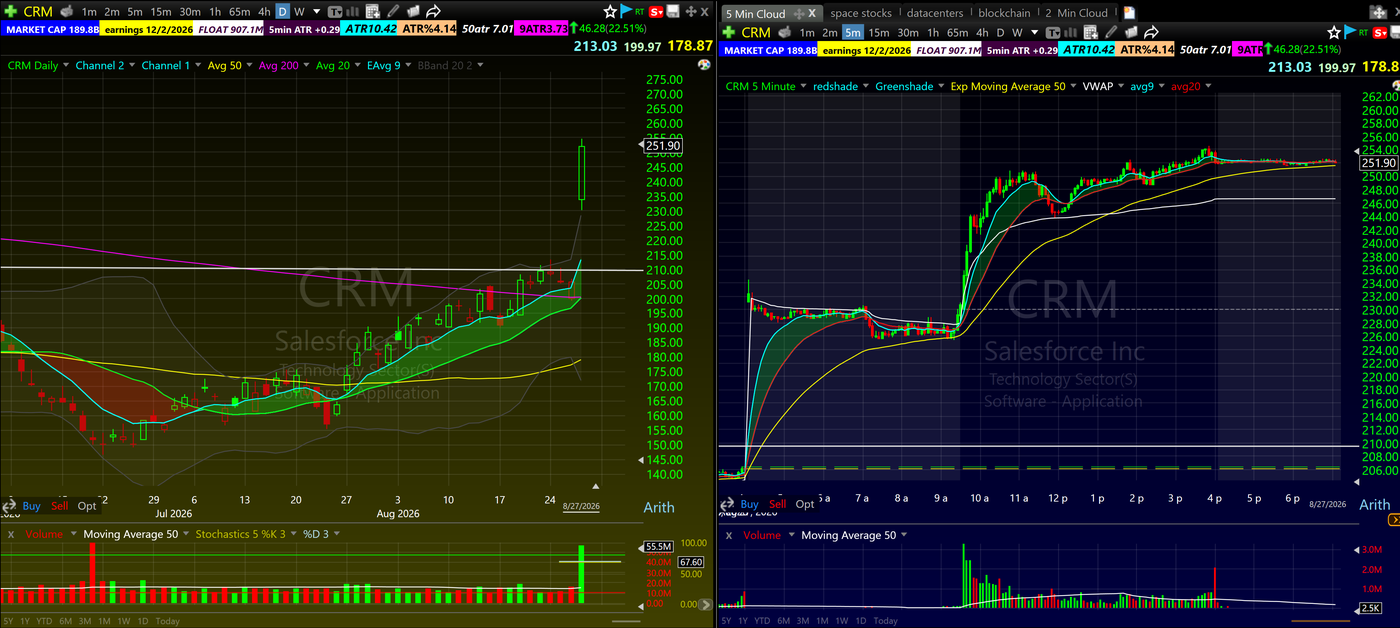Viewport: 1400px width, 628px height.
Task: Click the favorite star icon in left chart
Action: point(609,11)
